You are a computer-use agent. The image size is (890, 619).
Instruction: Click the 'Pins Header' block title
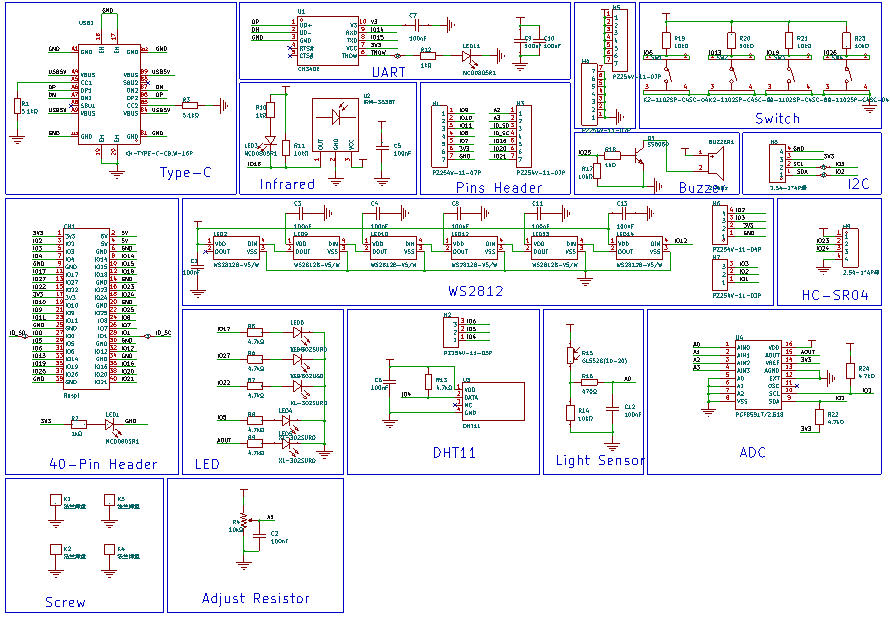[x=499, y=187]
